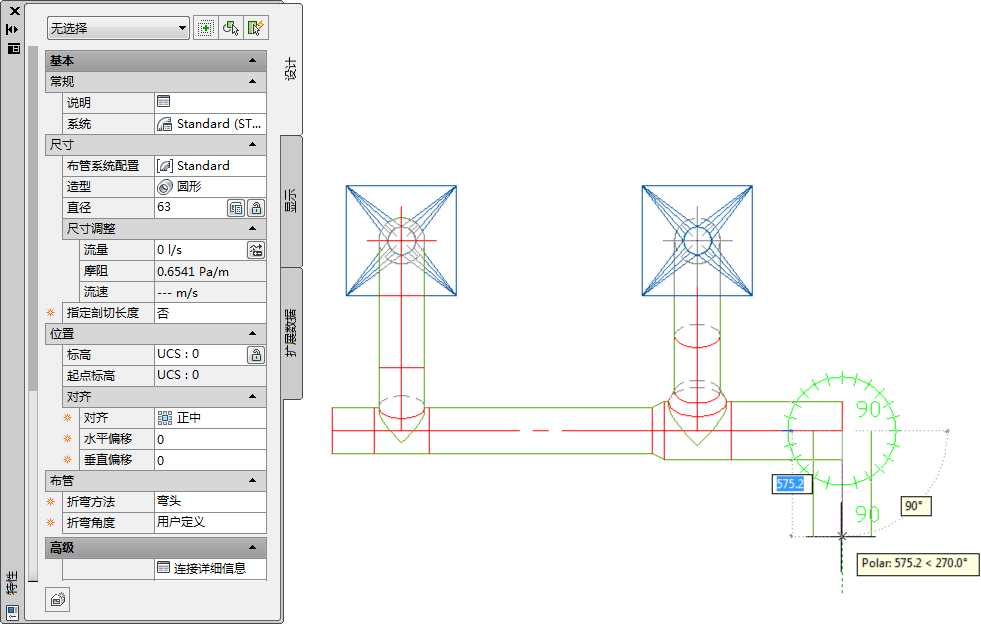Collapse the 基本 section
The image size is (981, 624).
pyautogui.click(x=253, y=61)
